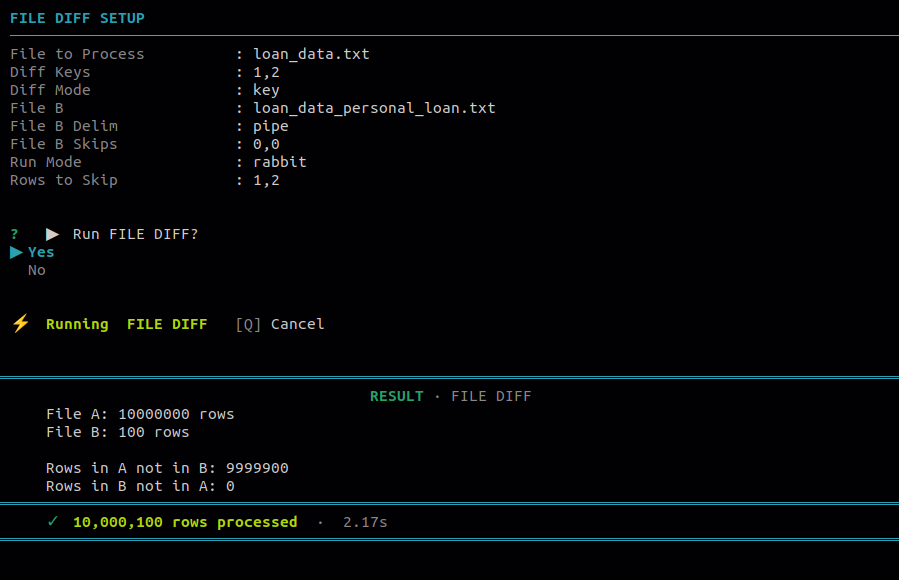Click the File B Skips label
The image size is (899, 580).
(x=64, y=144)
